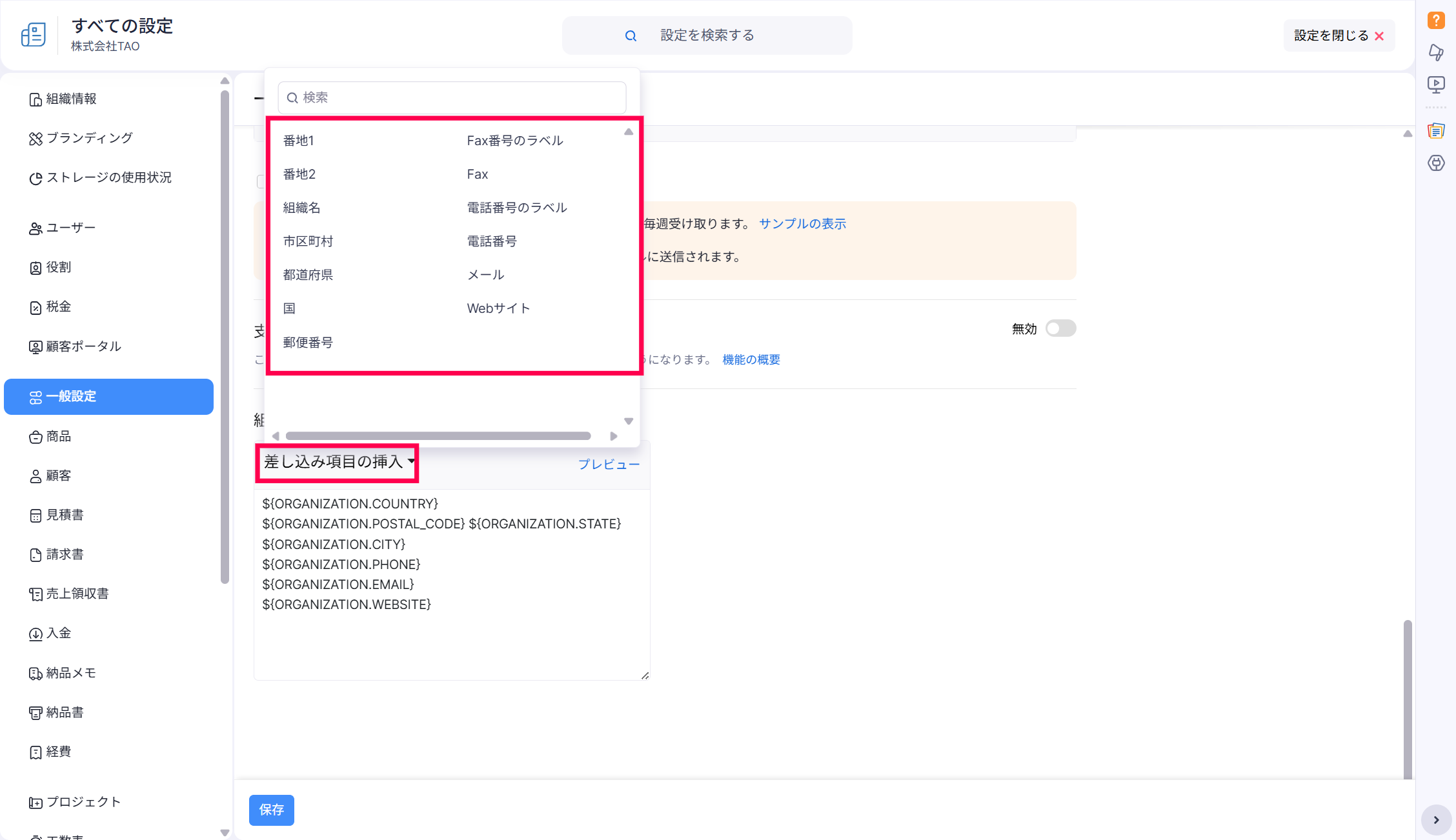The width and height of the screenshot is (1456, 840).
Task: Click the 検索 field in dropdown
Action: pos(452,97)
